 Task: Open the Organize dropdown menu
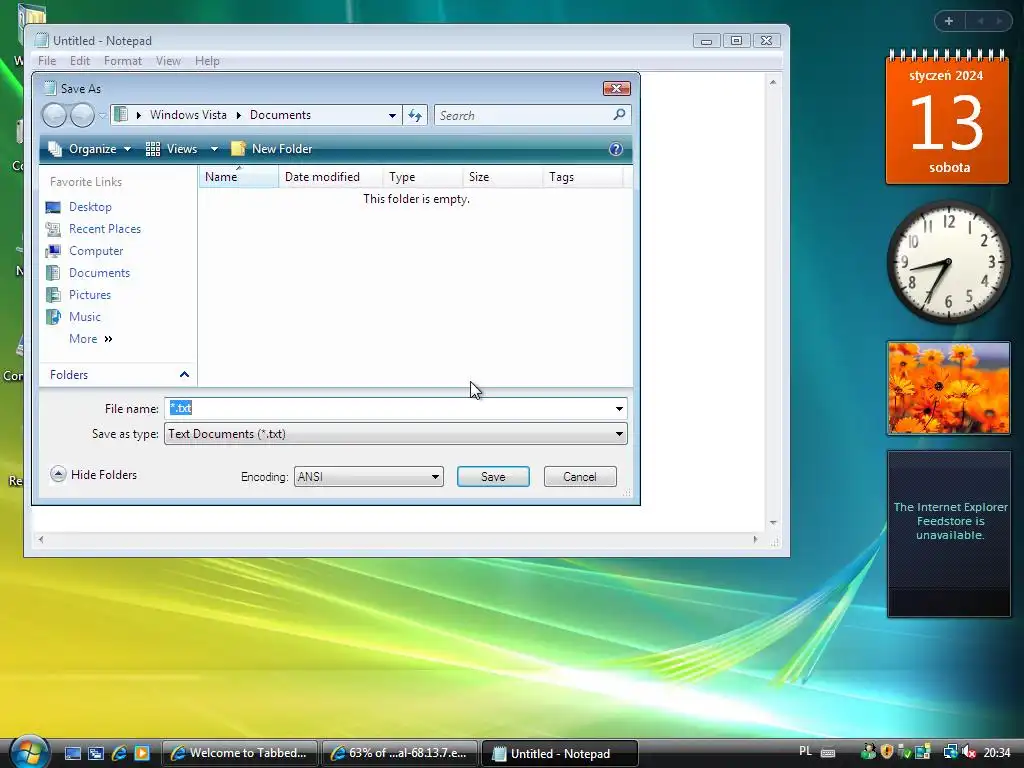[89, 149]
